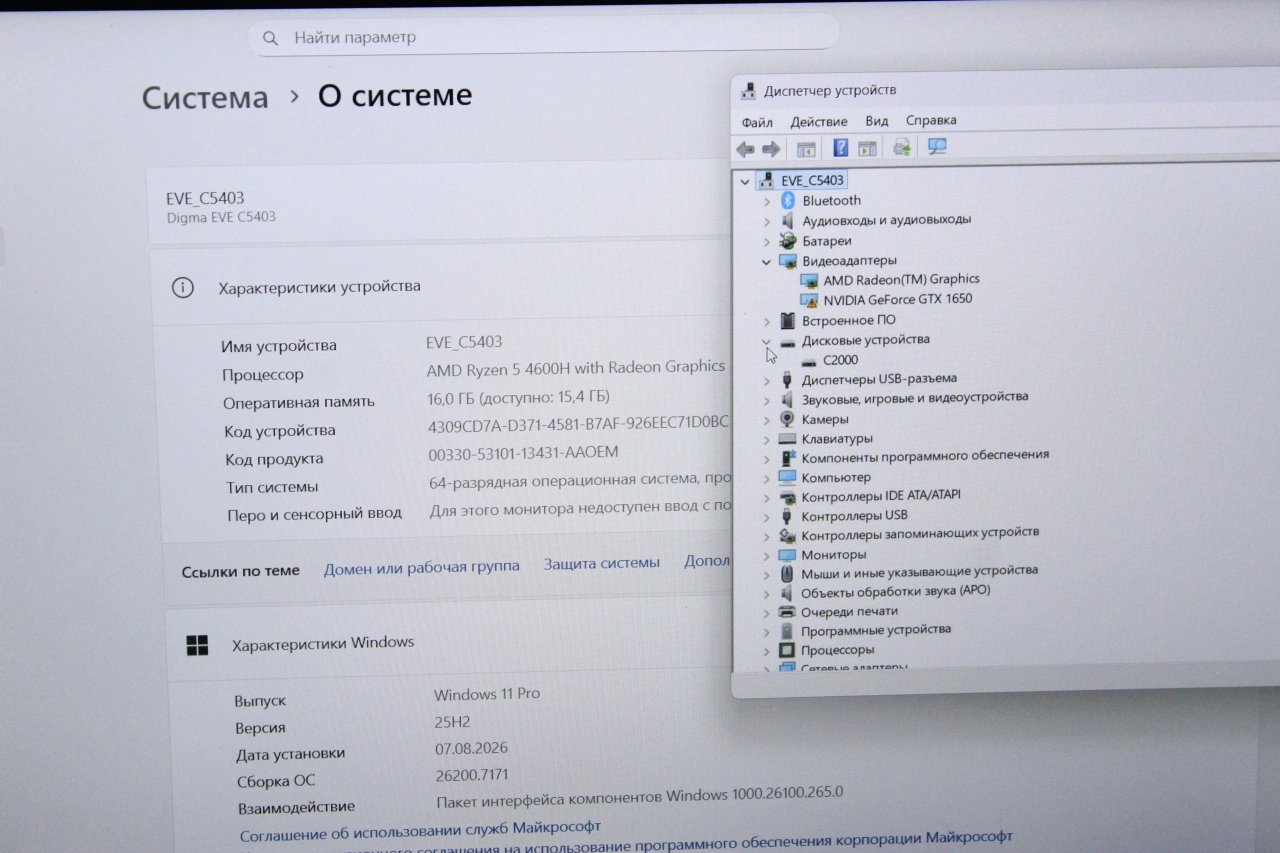Click the OS build value 26200.7171
The height and width of the screenshot is (853, 1280).
(472, 775)
